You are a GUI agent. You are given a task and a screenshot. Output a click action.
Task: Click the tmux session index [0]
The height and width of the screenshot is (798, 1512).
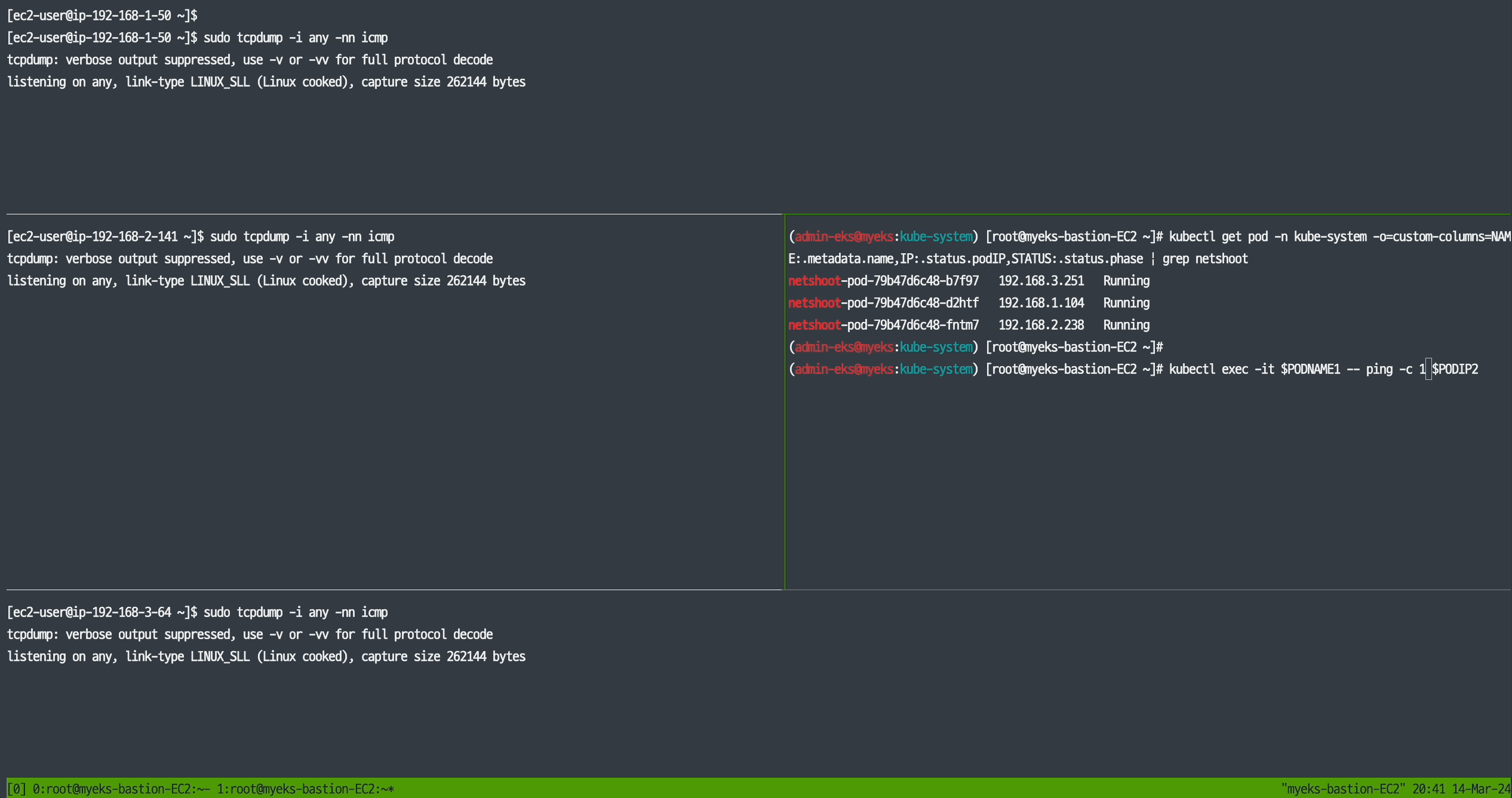(x=16, y=789)
